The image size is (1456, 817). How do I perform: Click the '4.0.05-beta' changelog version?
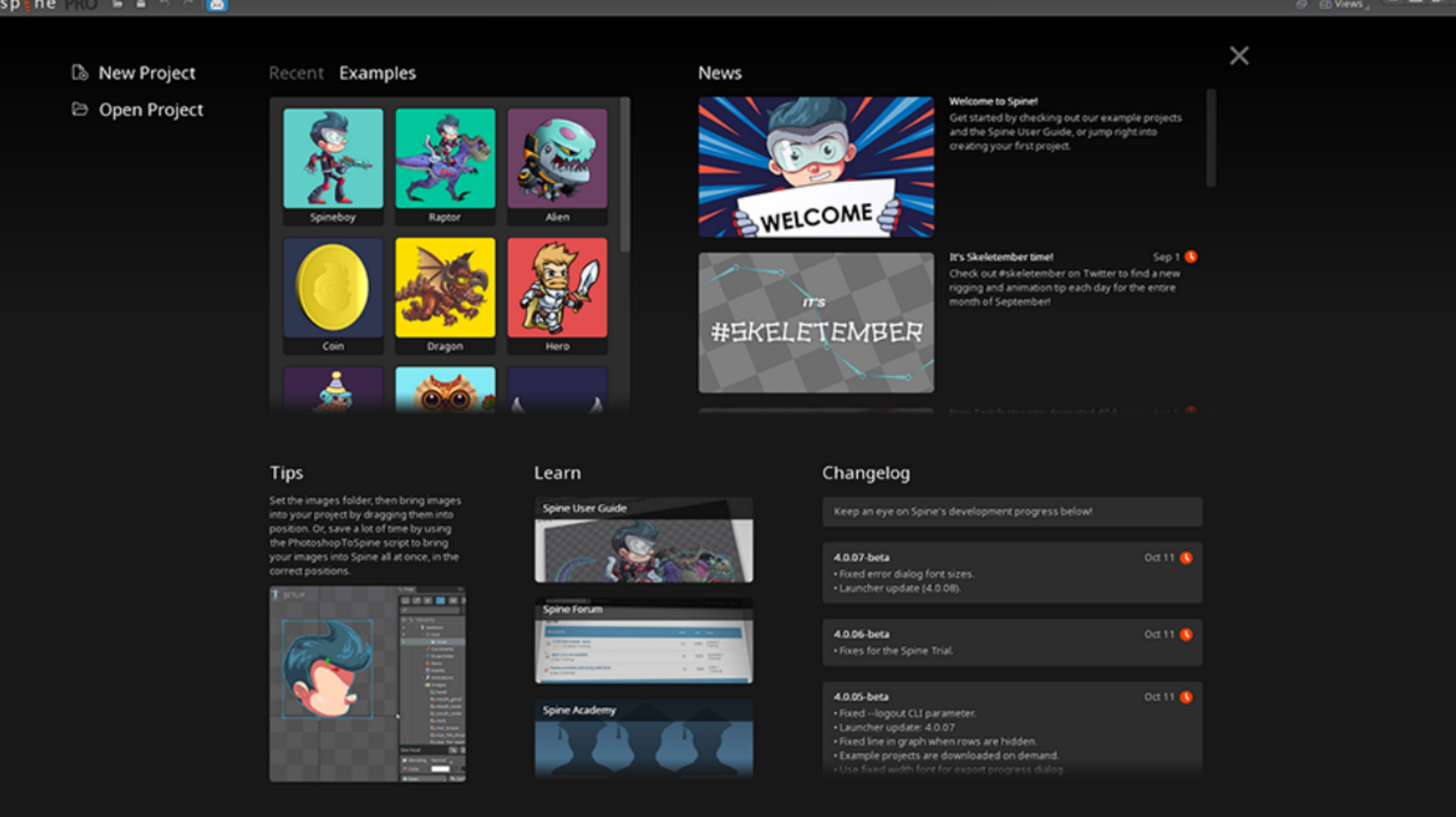(861, 697)
